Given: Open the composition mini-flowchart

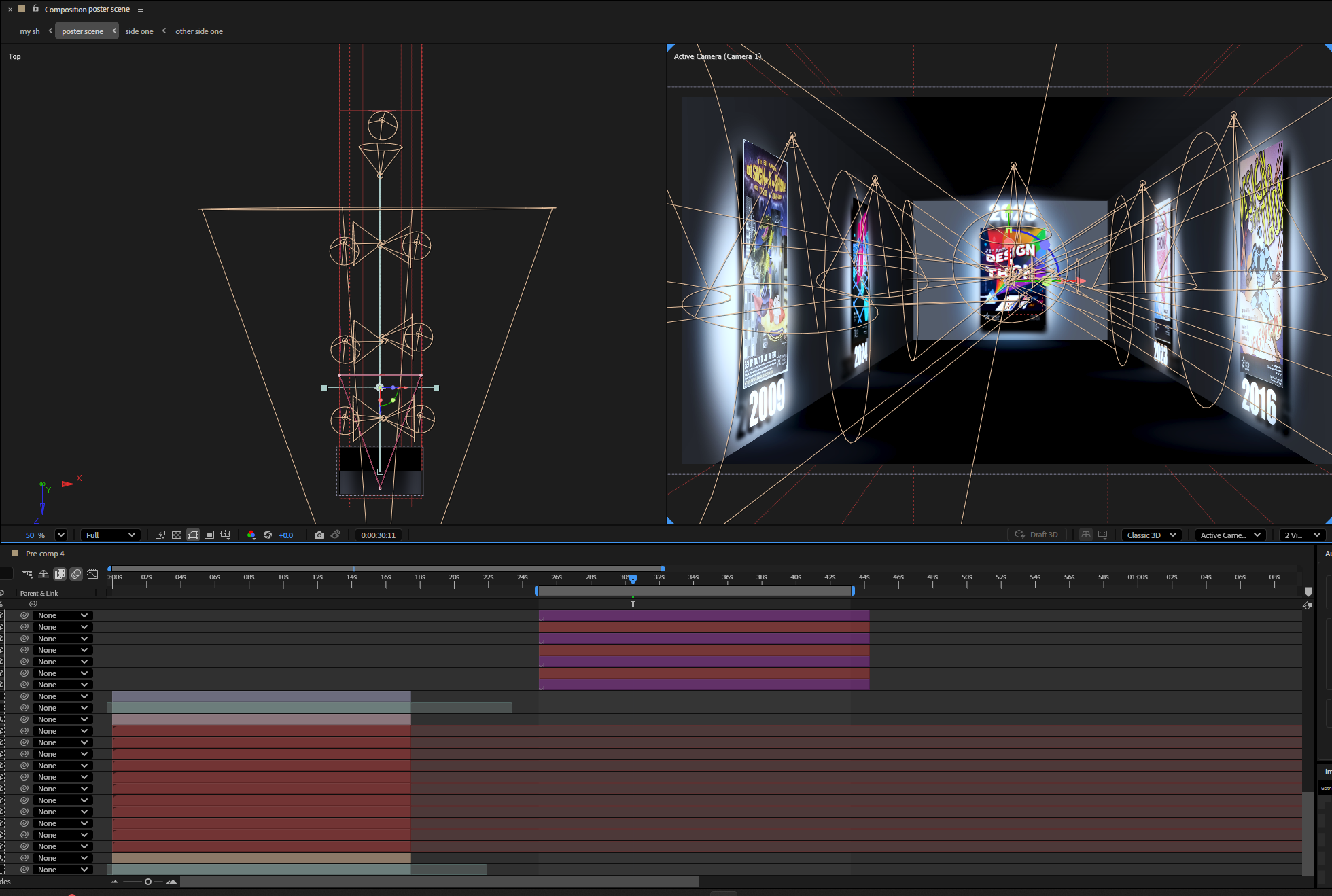Looking at the screenshot, I should click(27, 575).
